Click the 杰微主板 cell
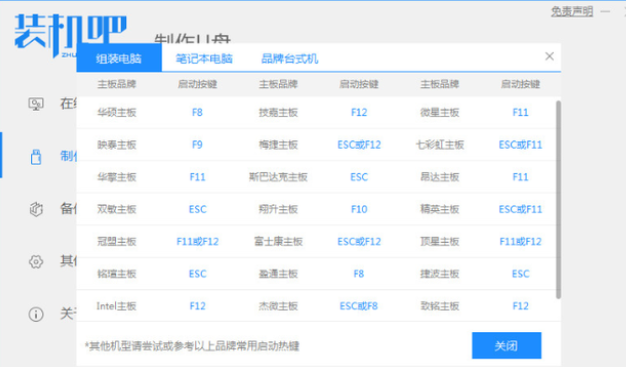Screen dimensions: 626x367 [x=278, y=306]
